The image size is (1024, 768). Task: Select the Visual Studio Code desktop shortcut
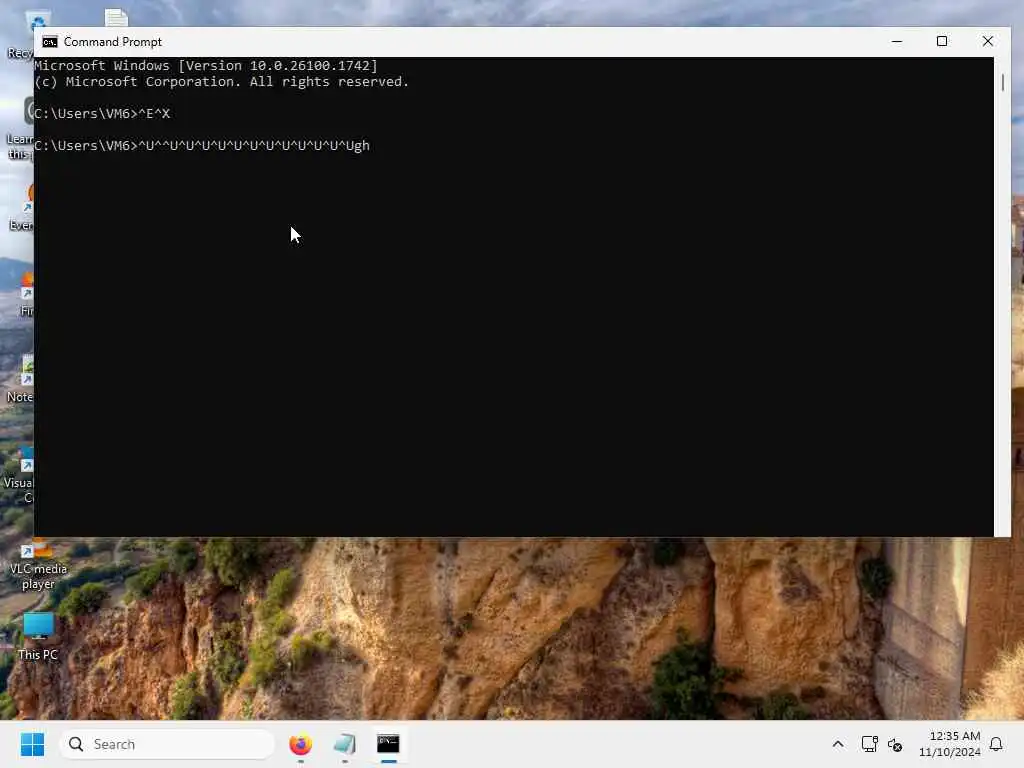[20, 475]
